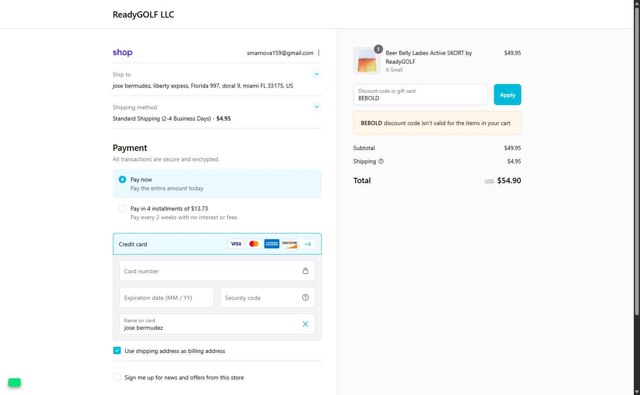This screenshot has width=640, height=395.
Task: Expand the Shipping method chevron
Action: [316, 107]
